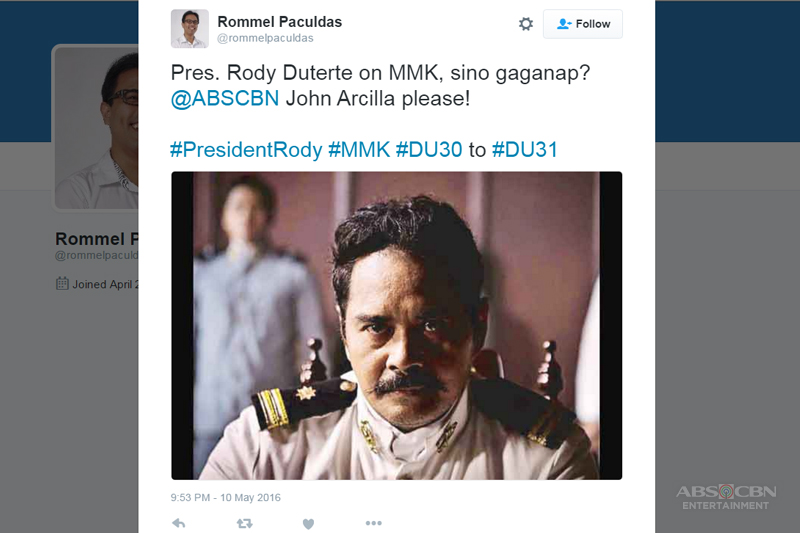The width and height of the screenshot is (800, 533).
Task: Click the background profile name Rommel
Action: tap(90, 239)
